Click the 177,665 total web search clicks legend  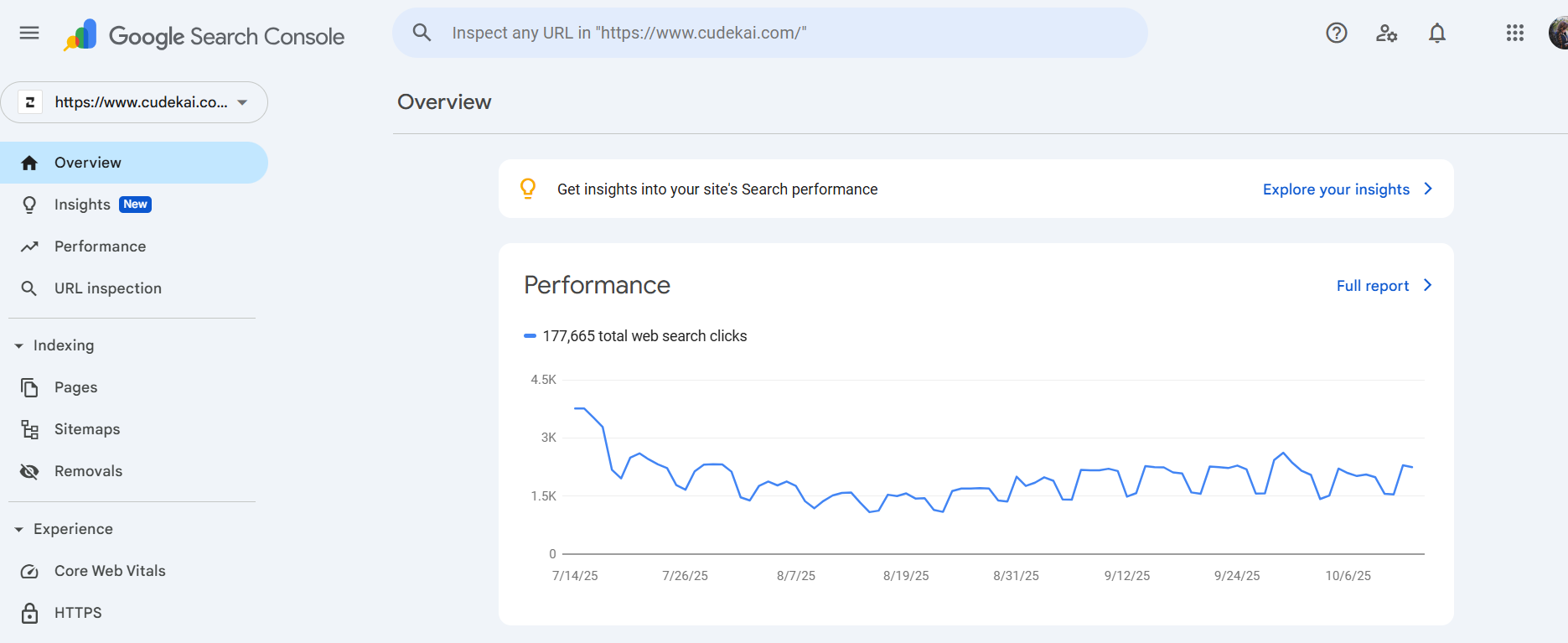644,336
